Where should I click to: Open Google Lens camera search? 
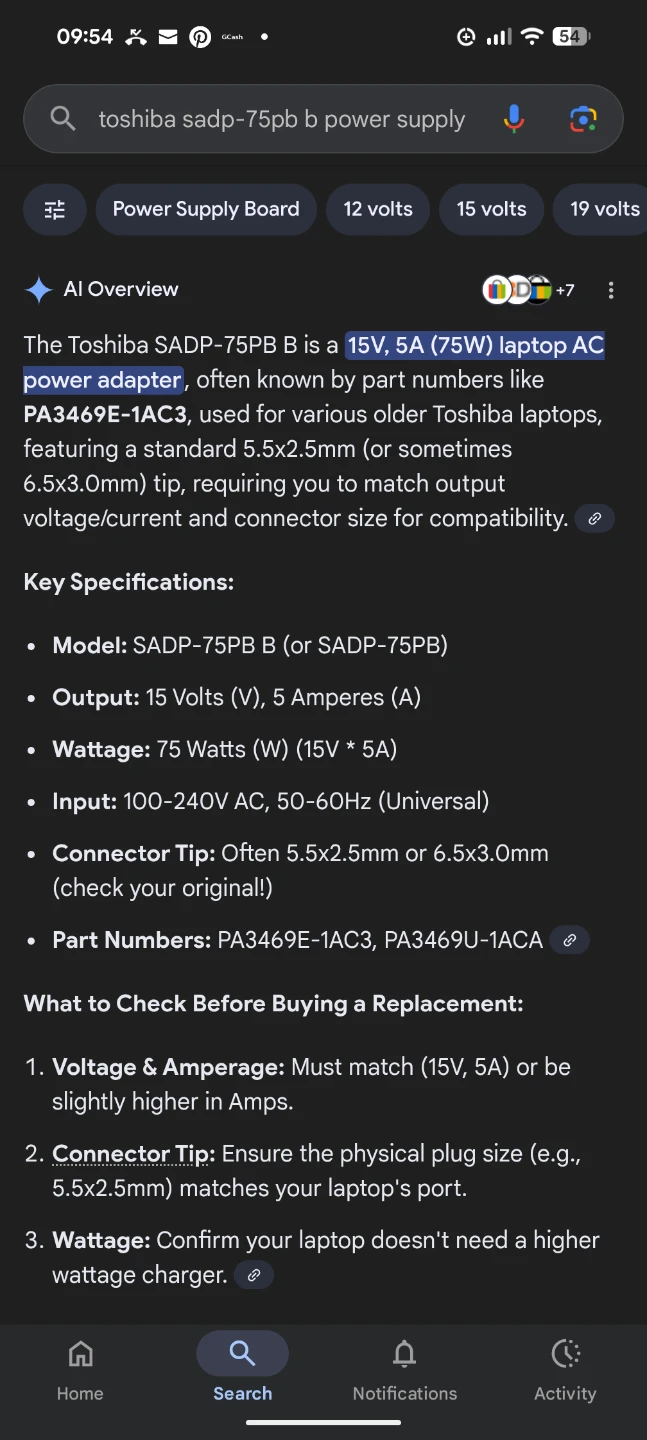click(583, 119)
